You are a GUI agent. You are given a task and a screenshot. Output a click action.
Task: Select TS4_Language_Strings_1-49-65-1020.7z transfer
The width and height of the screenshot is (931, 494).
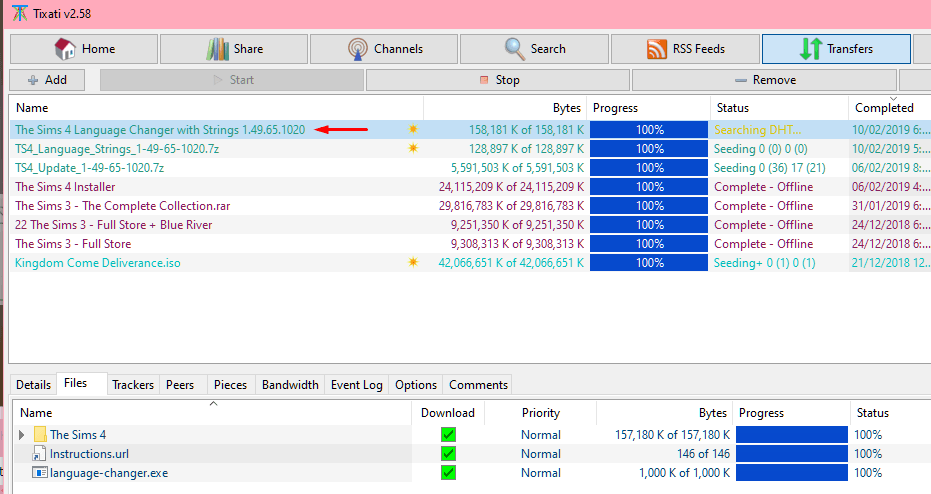(x=117, y=148)
